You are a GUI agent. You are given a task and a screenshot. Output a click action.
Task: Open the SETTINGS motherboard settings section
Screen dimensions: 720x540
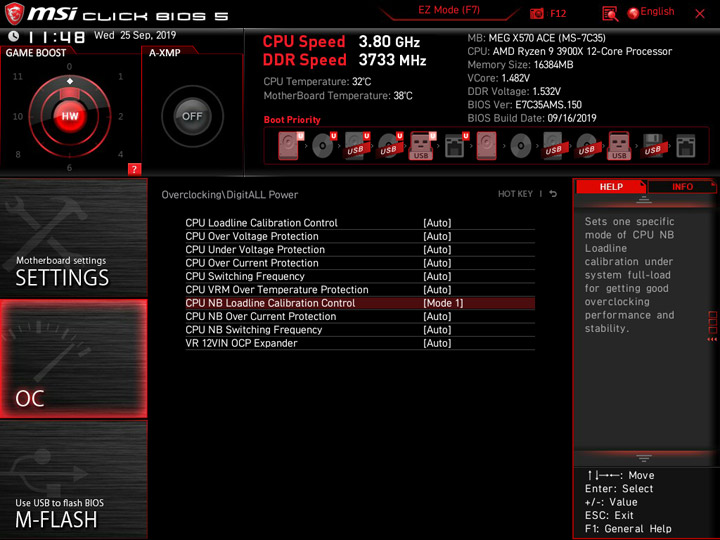(x=73, y=238)
